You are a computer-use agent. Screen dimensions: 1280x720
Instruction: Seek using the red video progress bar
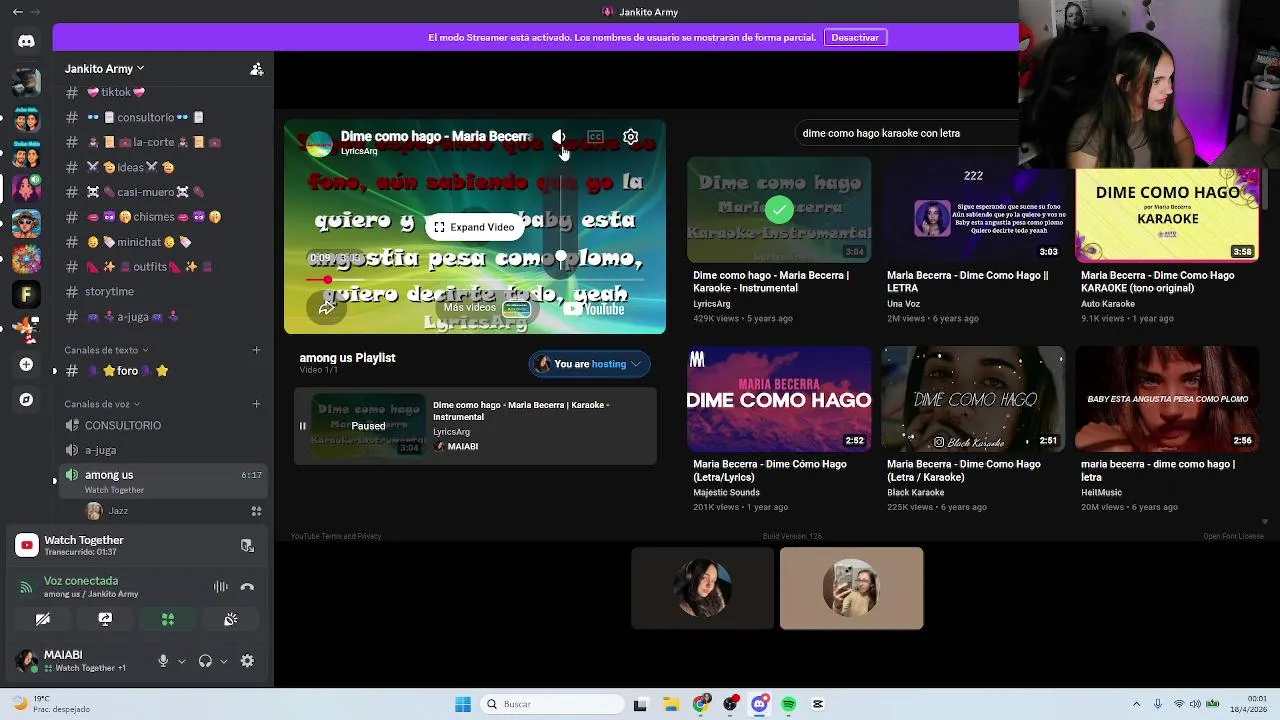475,280
